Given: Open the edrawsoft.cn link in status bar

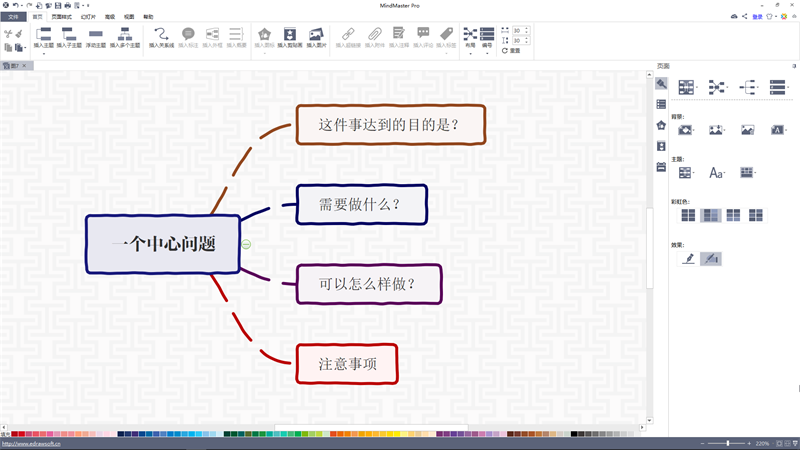Looking at the screenshot, I should pos(31,444).
